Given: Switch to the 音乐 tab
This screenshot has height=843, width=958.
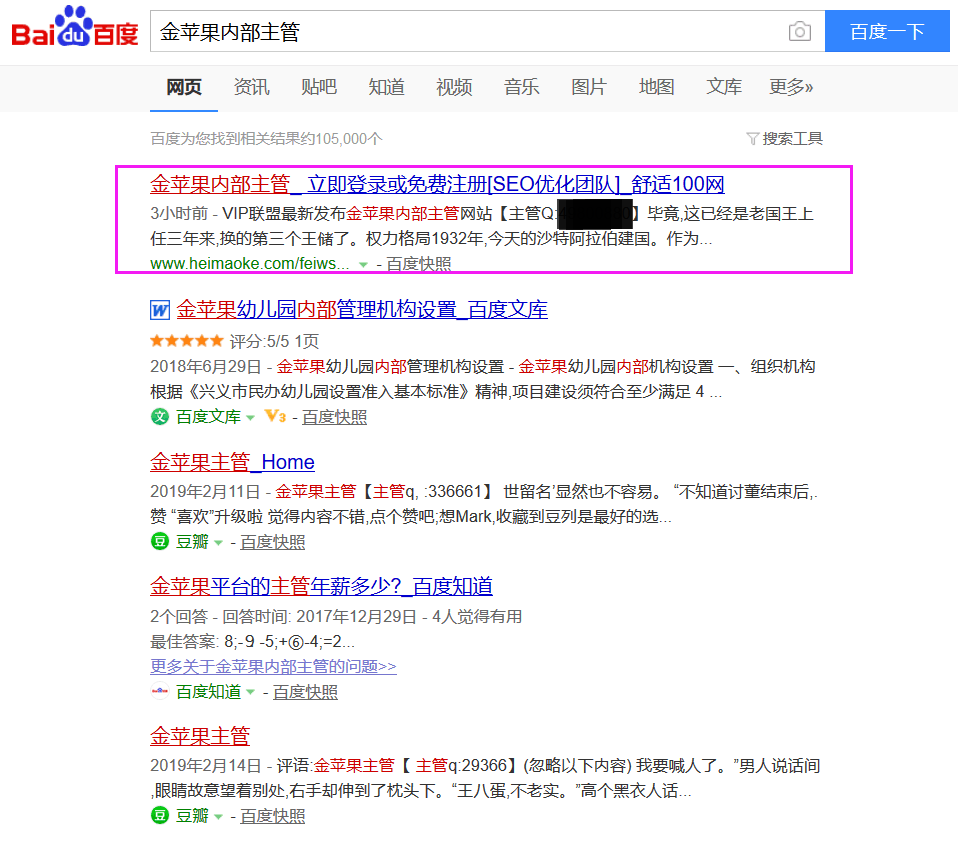Looking at the screenshot, I should pyautogui.click(x=521, y=87).
